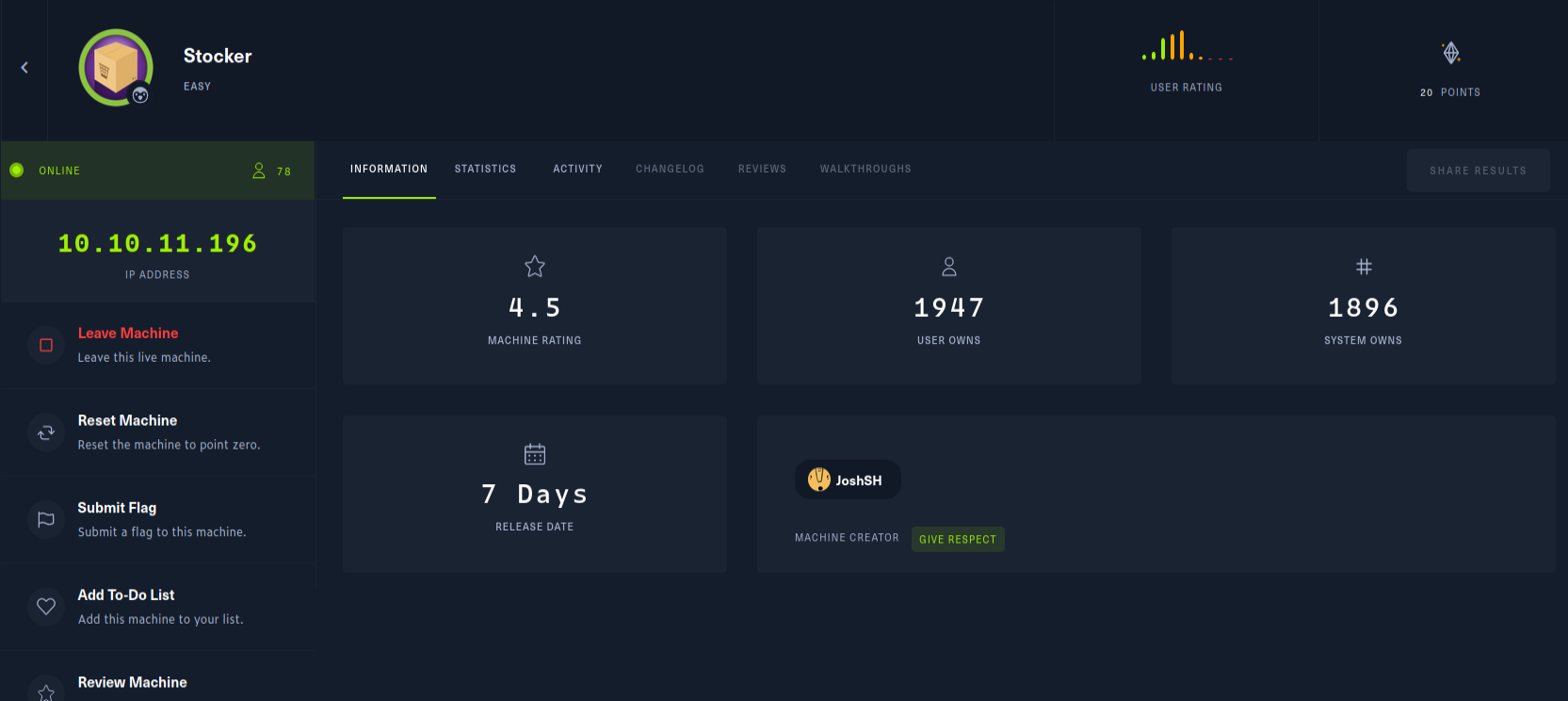
Task: Click the USER RATING label
Action: point(1187,88)
